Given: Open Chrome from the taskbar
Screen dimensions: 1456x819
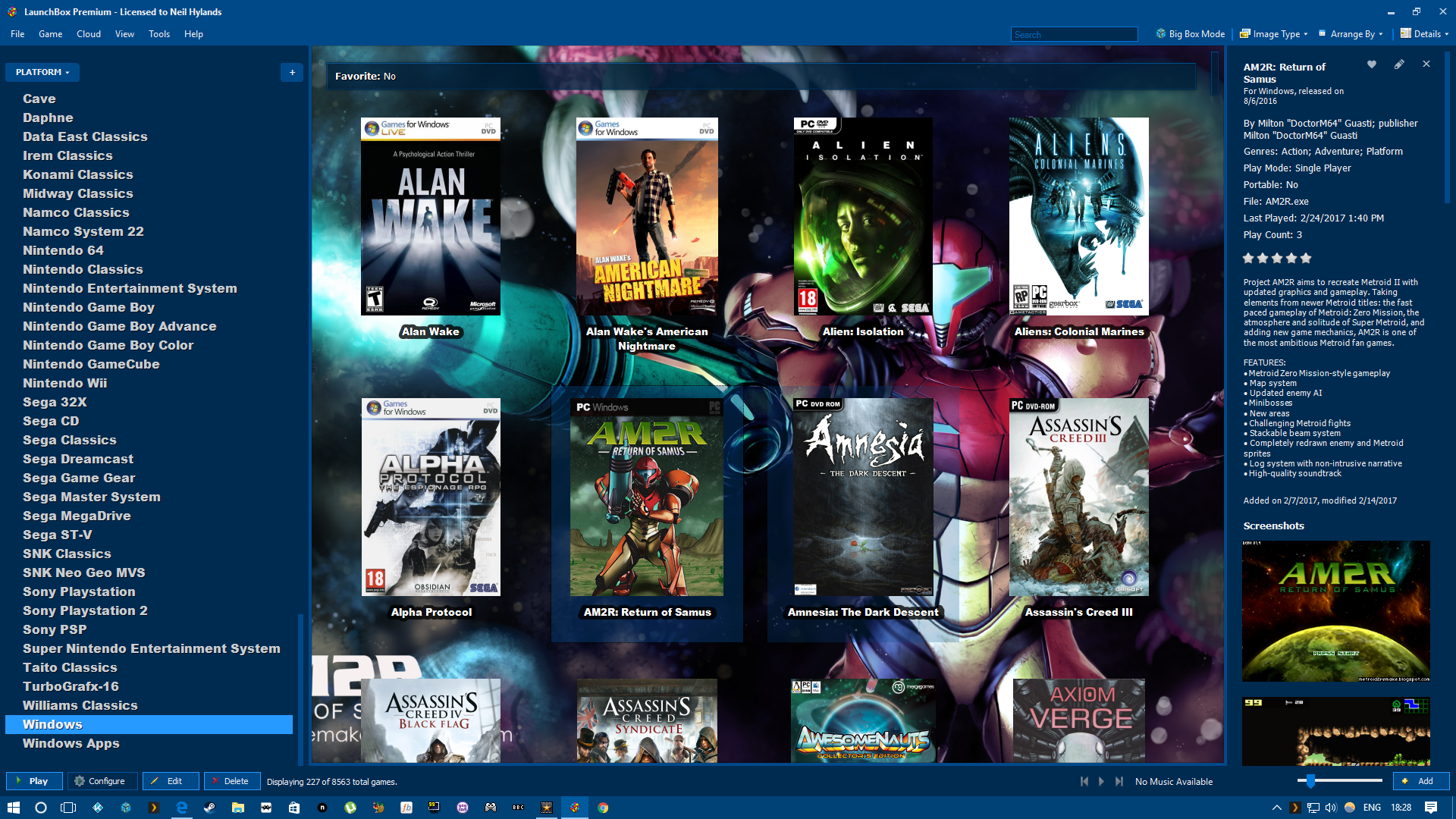Looking at the screenshot, I should point(603,808).
